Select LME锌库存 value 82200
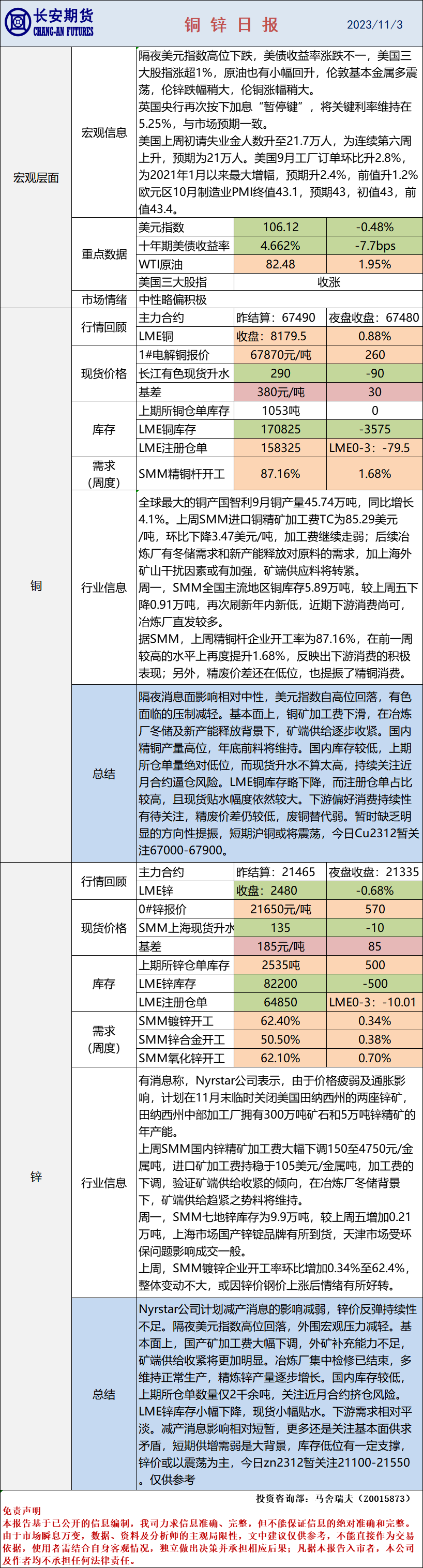The image size is (423, 1568). tap(281, 983)
